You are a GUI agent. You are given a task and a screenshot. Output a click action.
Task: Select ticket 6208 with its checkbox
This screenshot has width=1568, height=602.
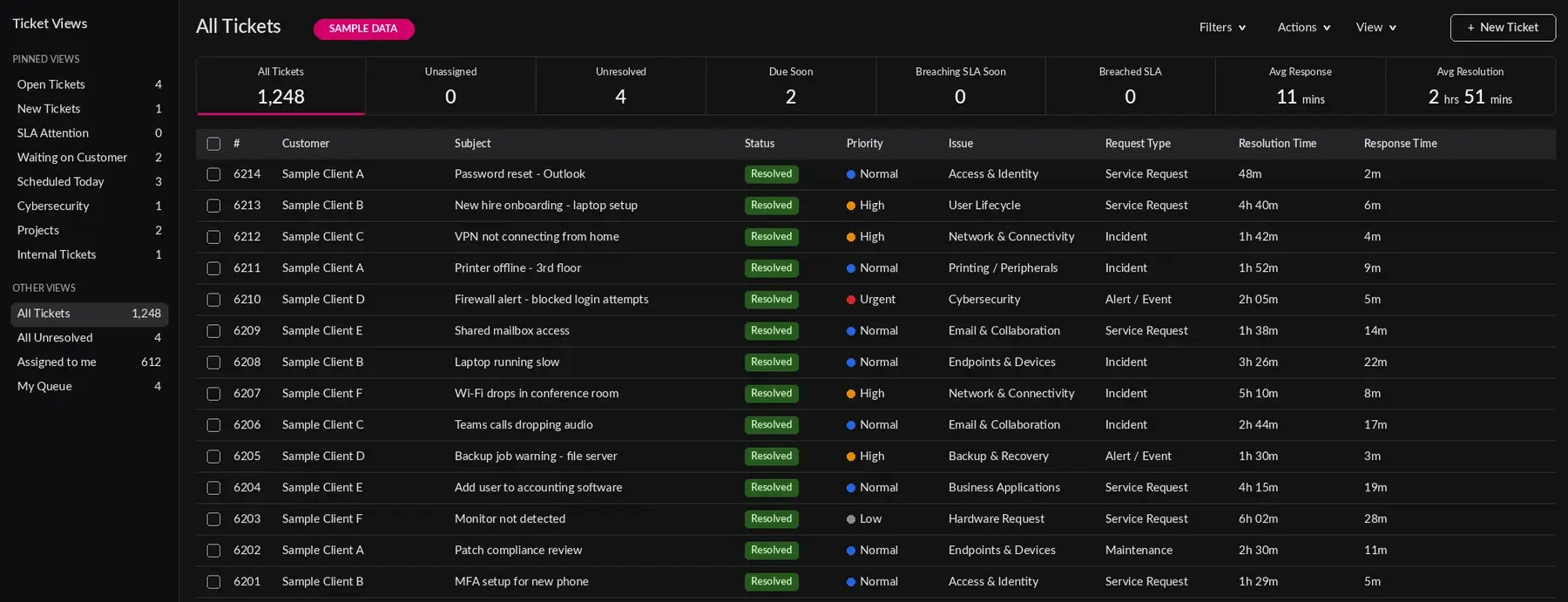(x=213, y=362)
